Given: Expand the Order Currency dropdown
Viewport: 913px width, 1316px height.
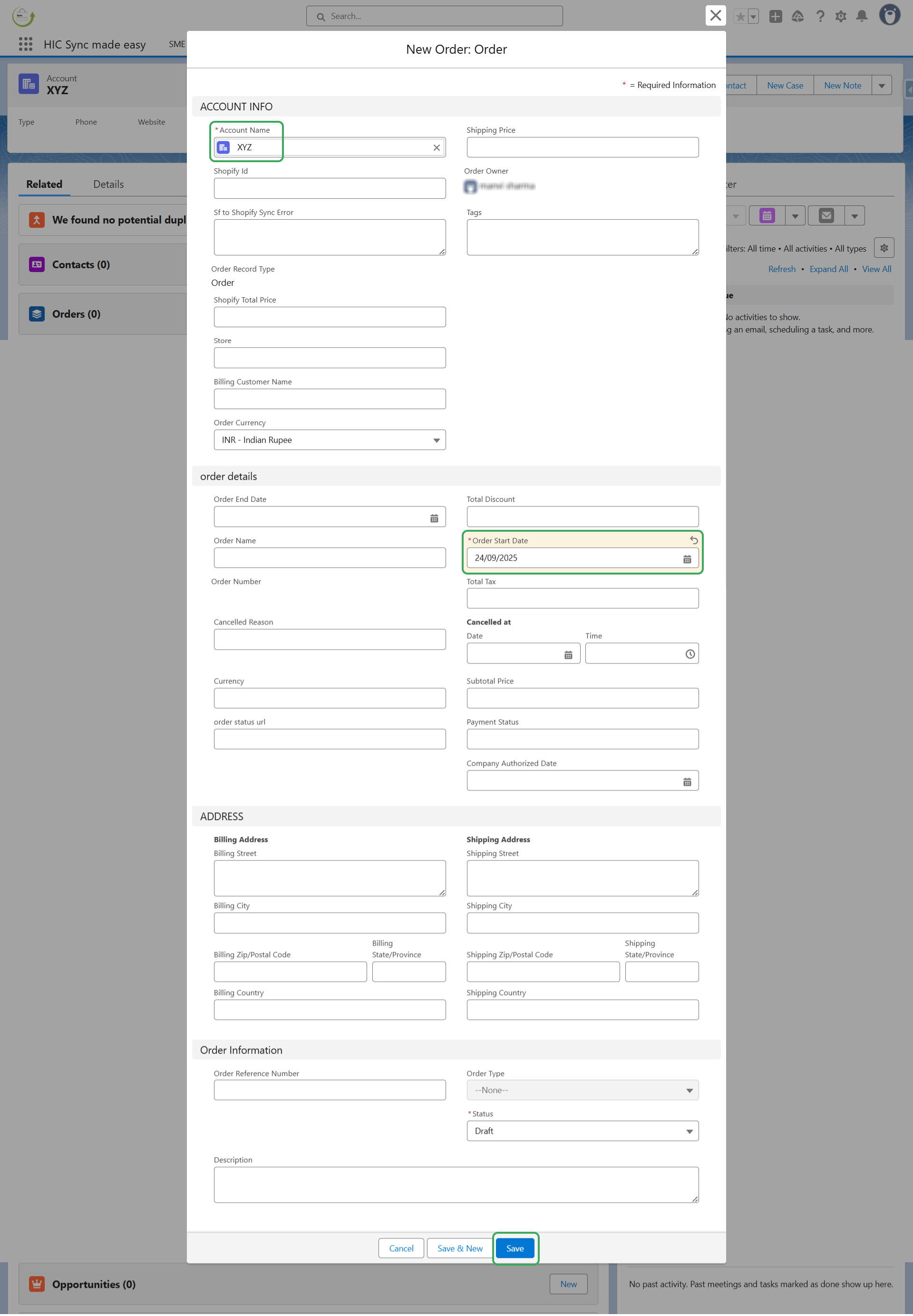Looking at the screenshot, I should tap(330, 440).
